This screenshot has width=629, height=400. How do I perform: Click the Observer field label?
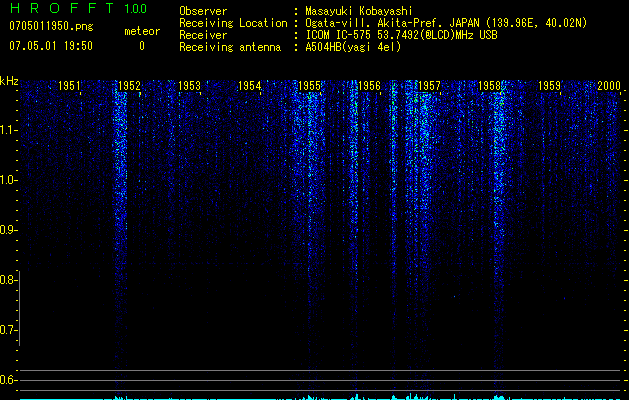click(203, 11)
